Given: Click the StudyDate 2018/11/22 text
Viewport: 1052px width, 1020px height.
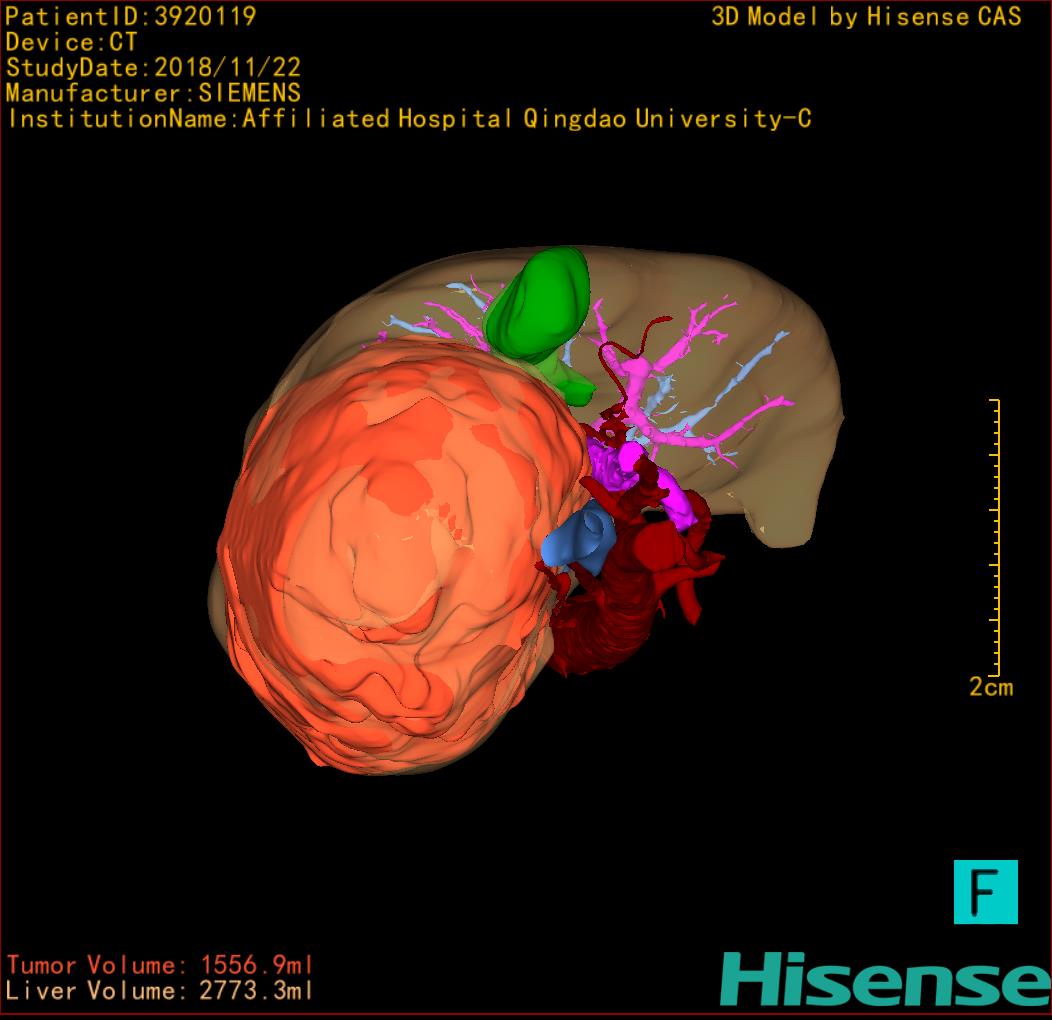Looking at the screenshot, I should click(154, 68).
